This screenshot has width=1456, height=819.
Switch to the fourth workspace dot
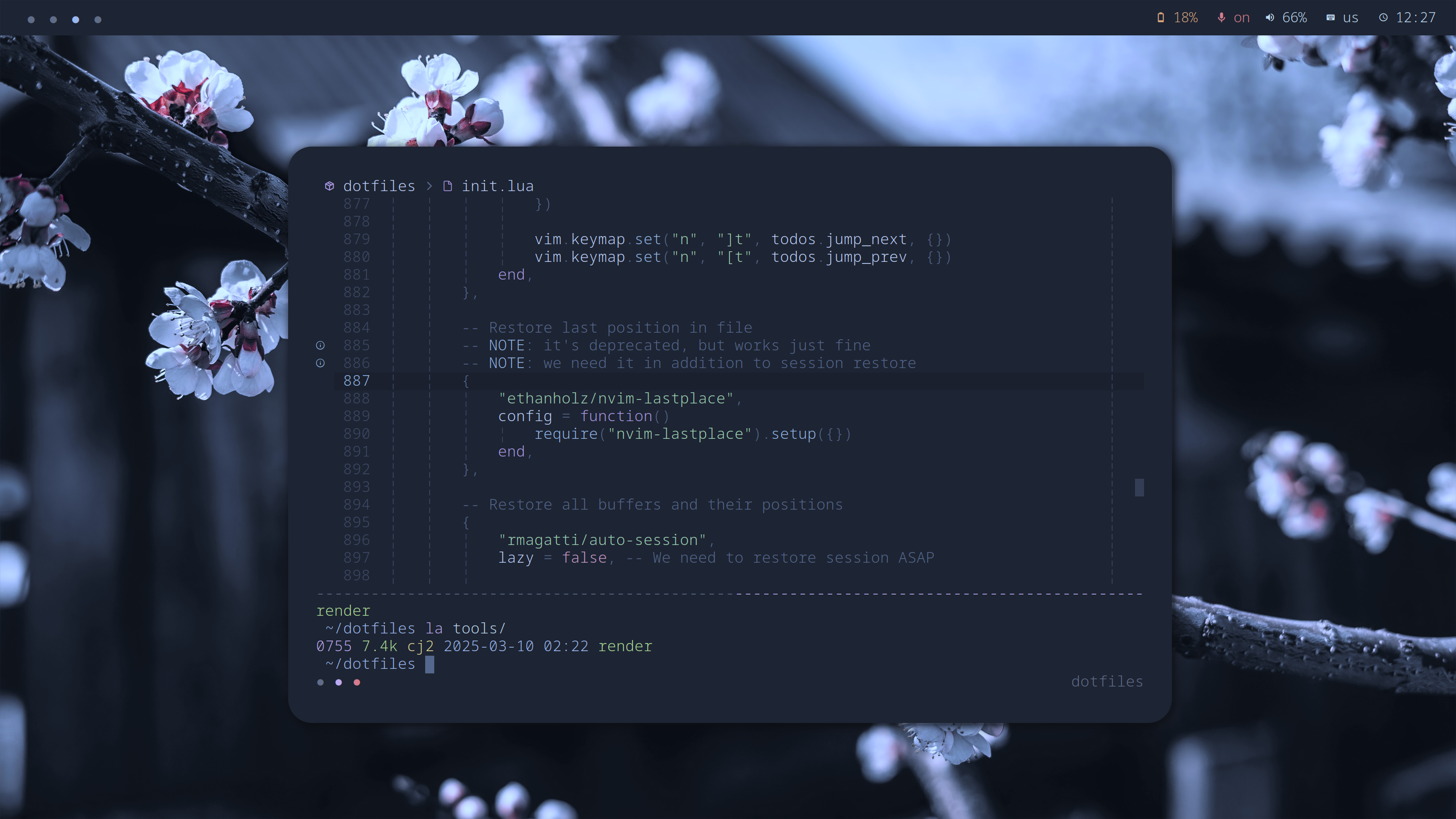coord(98,20)
